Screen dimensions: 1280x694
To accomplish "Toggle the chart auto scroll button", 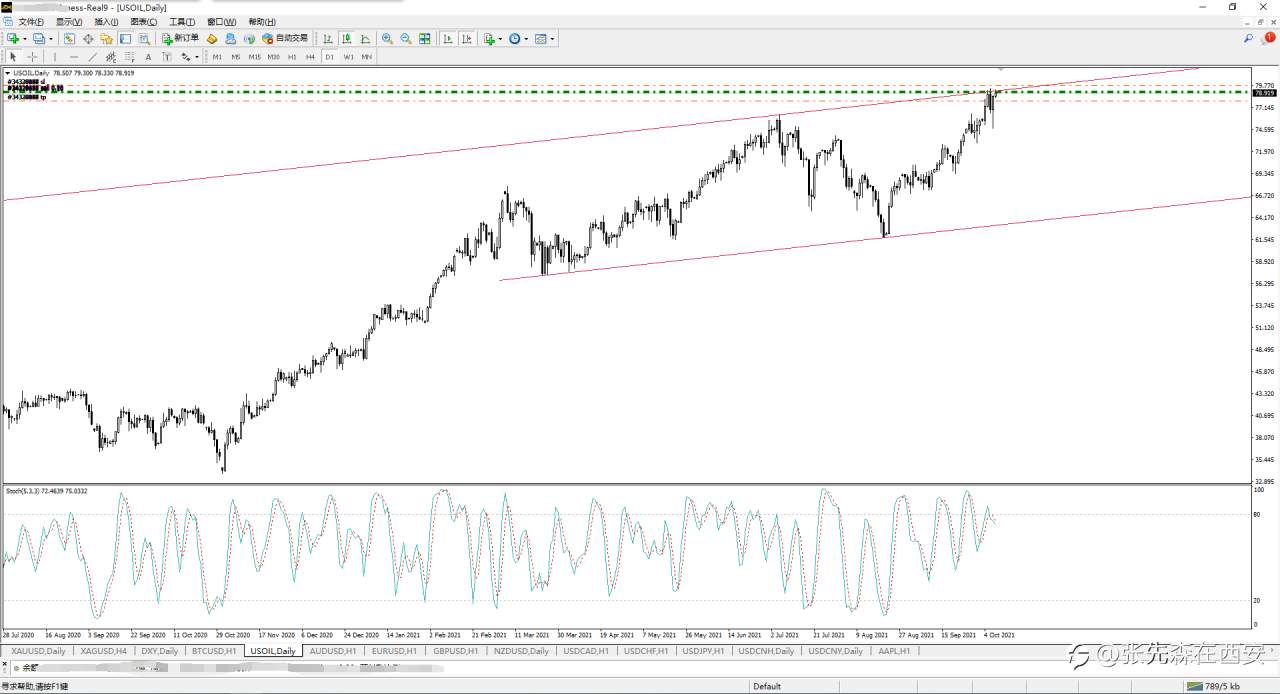I will tap(447, 39).
